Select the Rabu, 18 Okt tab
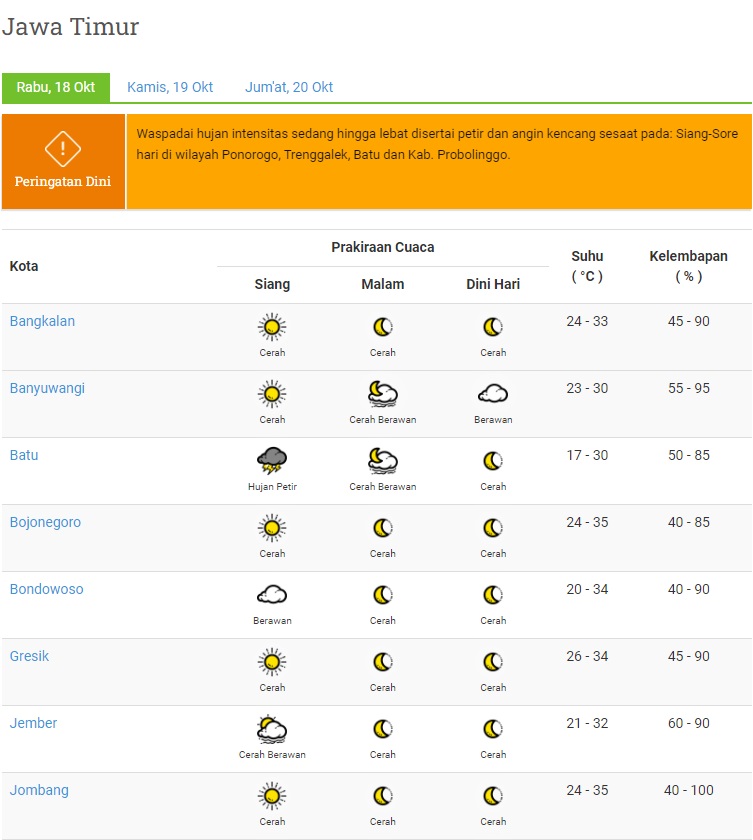753x840 pixels. coord(56,87)
